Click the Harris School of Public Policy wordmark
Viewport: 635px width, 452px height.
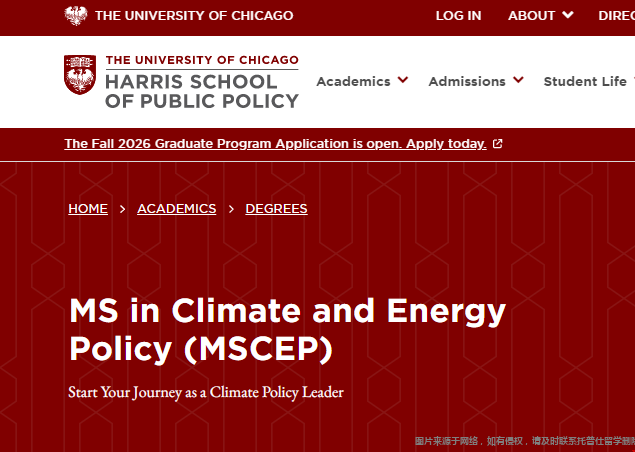click(x=201, y=82)
